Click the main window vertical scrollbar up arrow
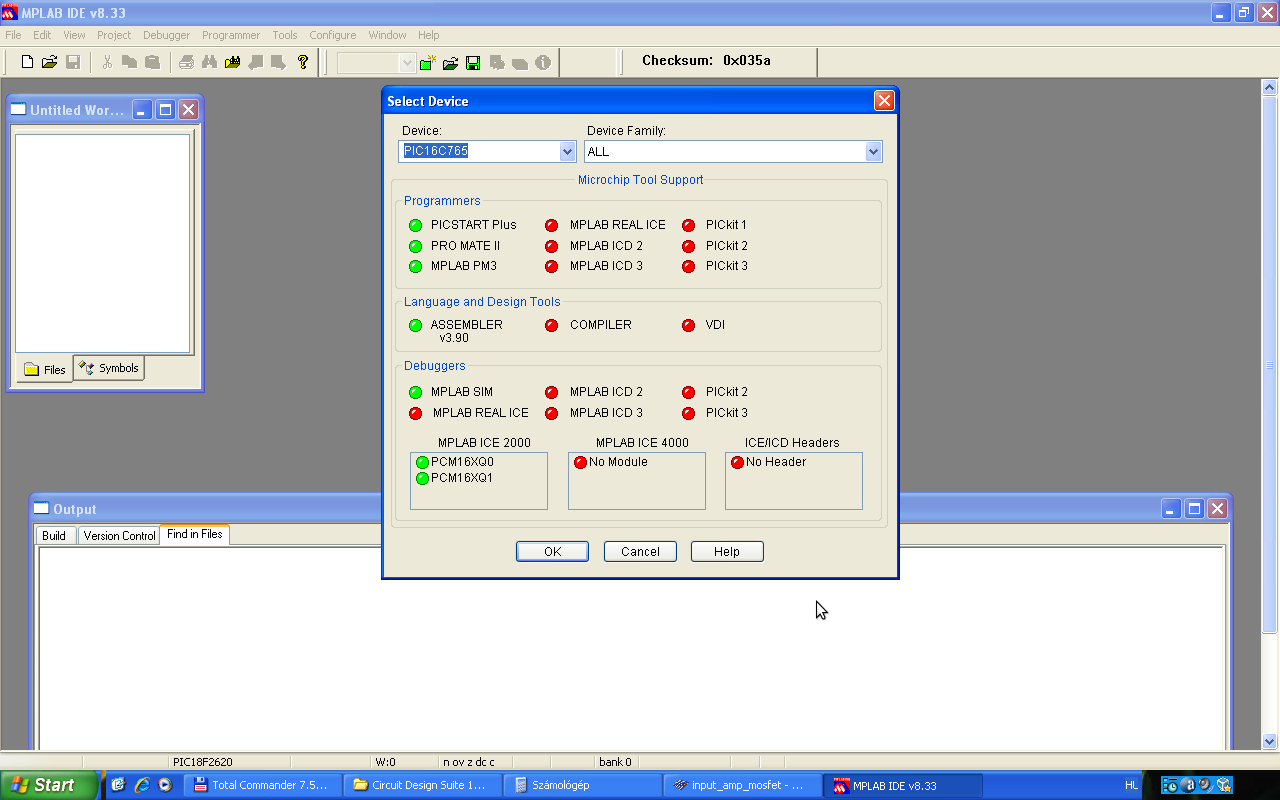1280x800 pixels. 1270,88
